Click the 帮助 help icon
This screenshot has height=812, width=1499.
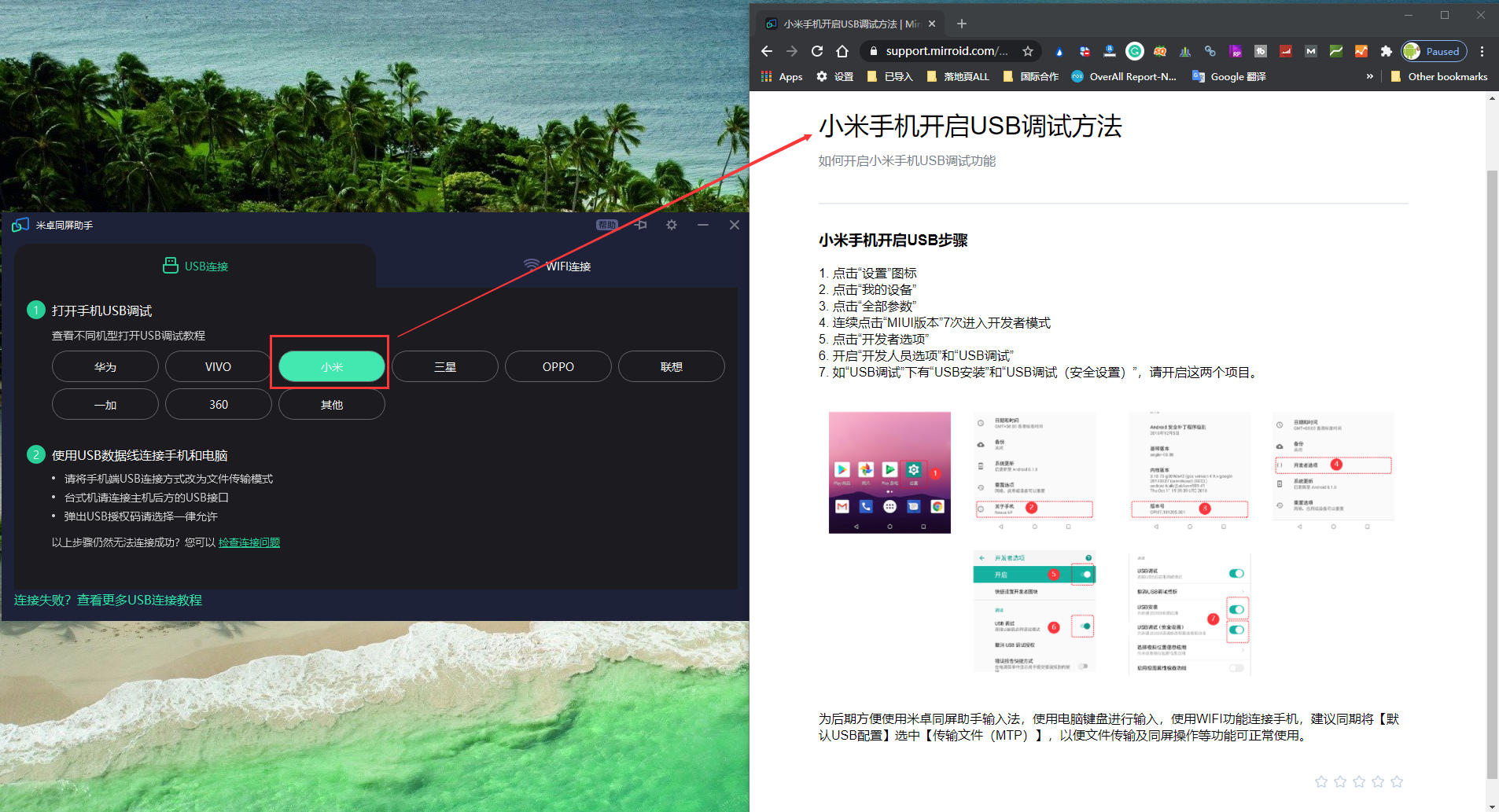(x=606, y=225)
